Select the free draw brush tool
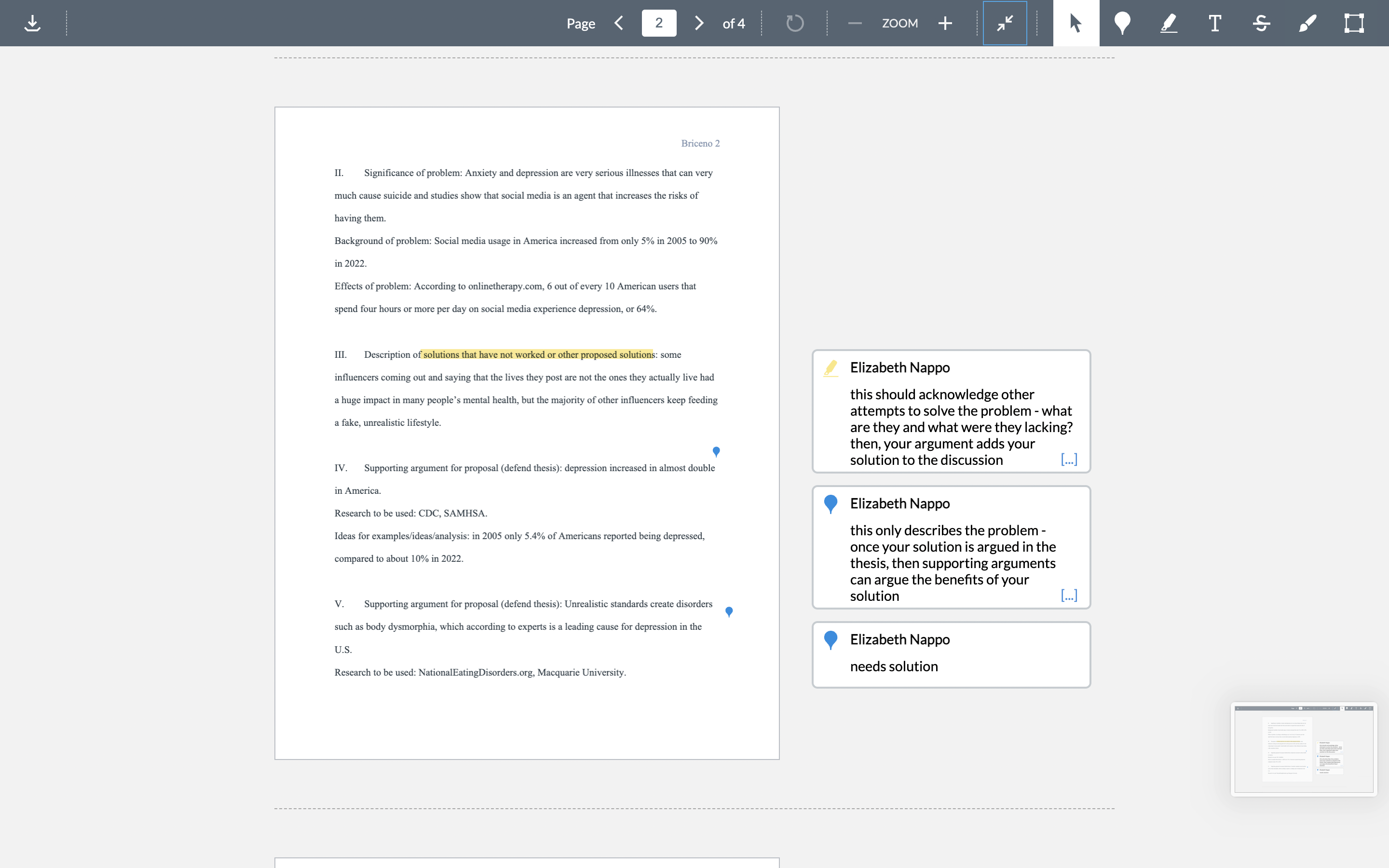This screenshot has height=868, width=1389. (x=1307, y=23)
